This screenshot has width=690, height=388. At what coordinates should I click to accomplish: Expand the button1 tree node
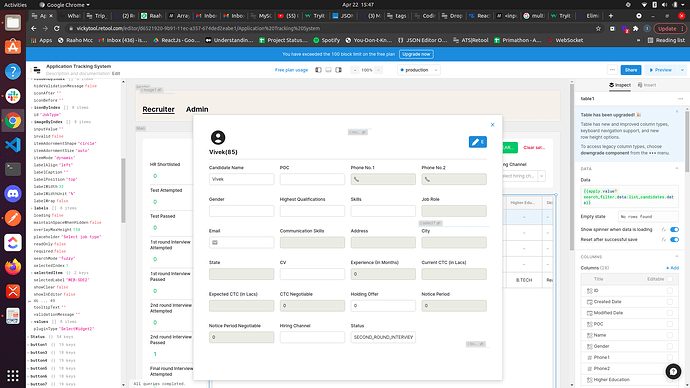pyautogui.click(x=29, y=345)
